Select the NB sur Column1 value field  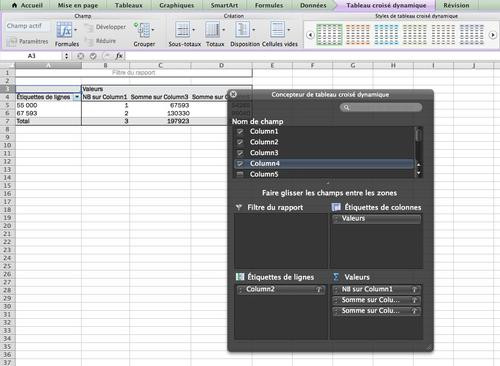point(376,289)
